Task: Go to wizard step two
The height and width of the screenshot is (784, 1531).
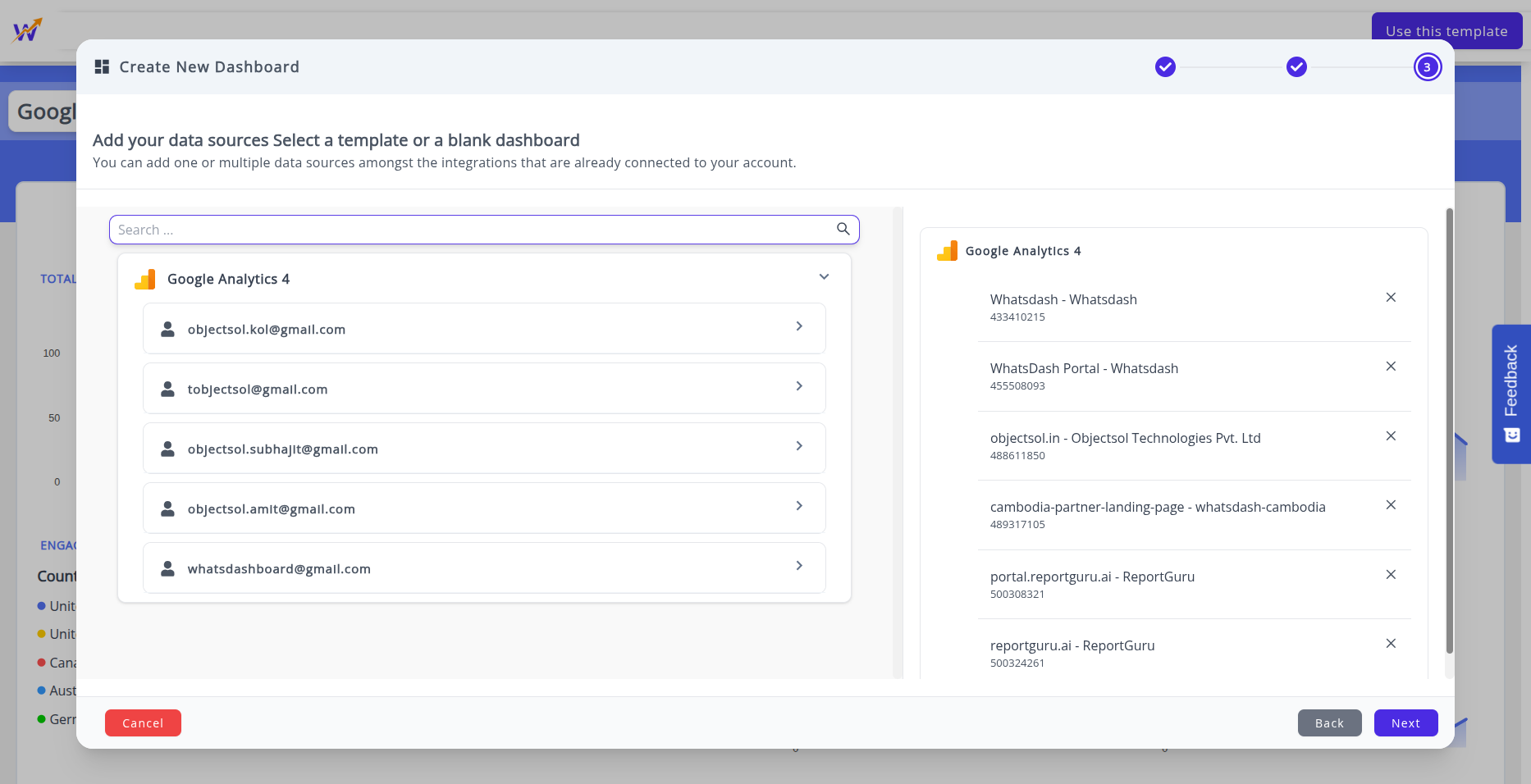Action: (1296, 67)
